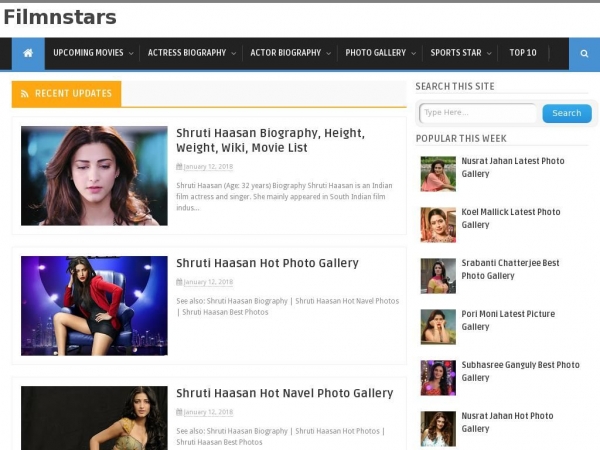Open Shruti Haasan Hot Navel Photos see-also link
600x450 pixels.
[347, 301]
